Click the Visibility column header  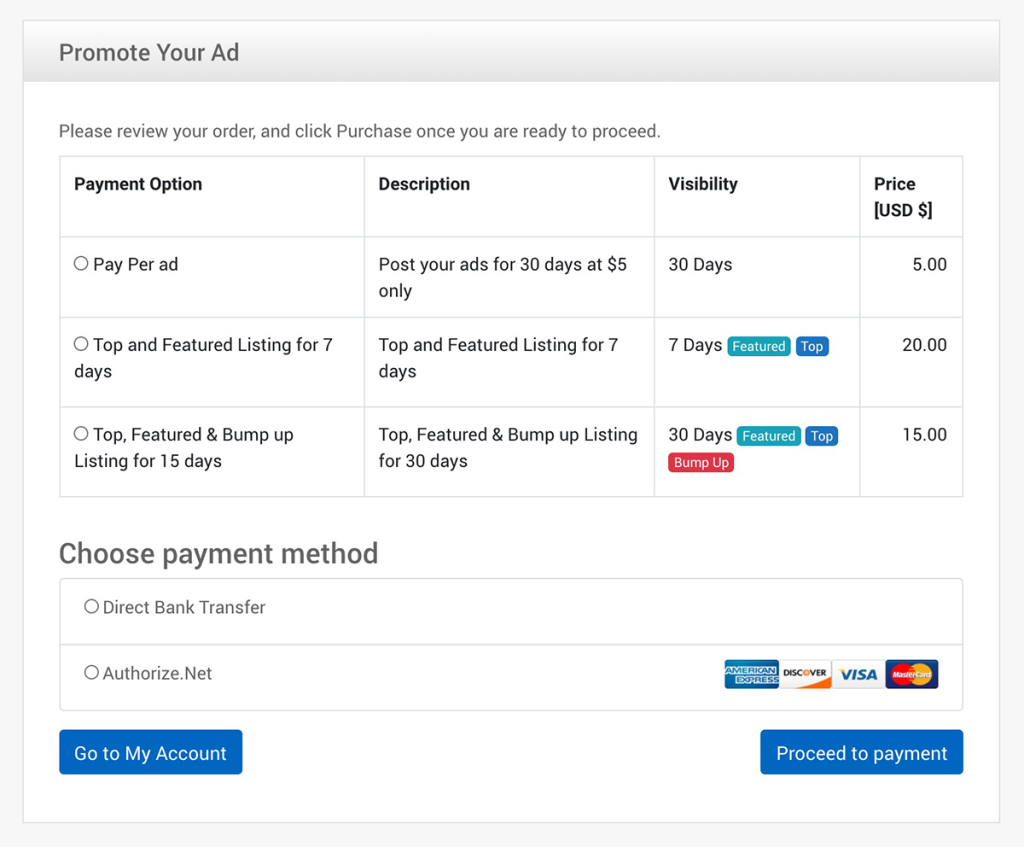(703, 184)
